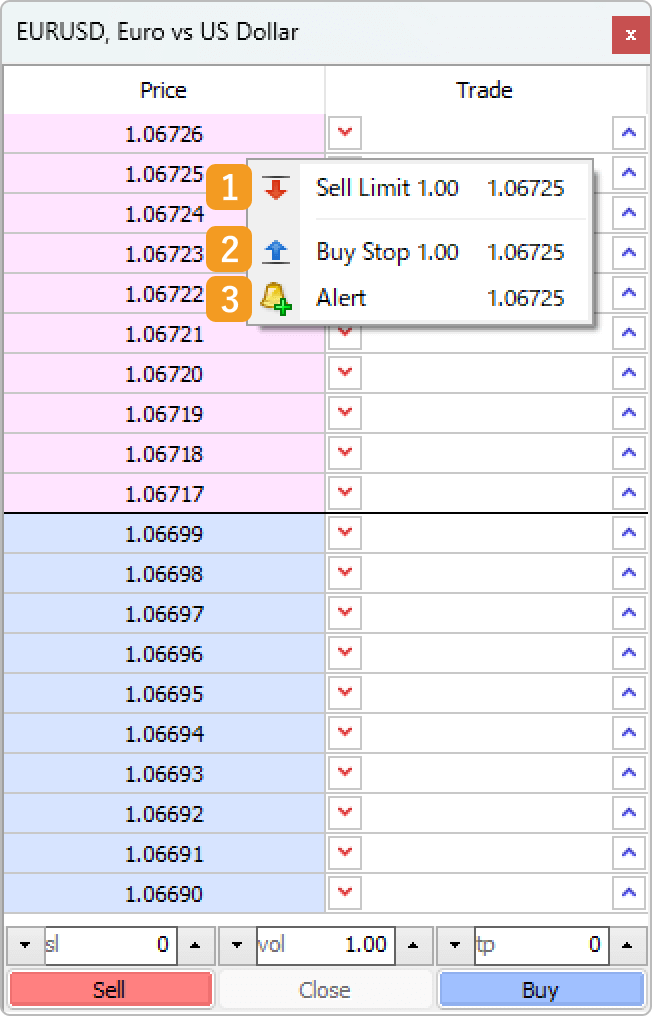Click the blue buy arrow at 1.06698
The width and height of the screenshot is (652, 1016).
click(x=629, y=573)
